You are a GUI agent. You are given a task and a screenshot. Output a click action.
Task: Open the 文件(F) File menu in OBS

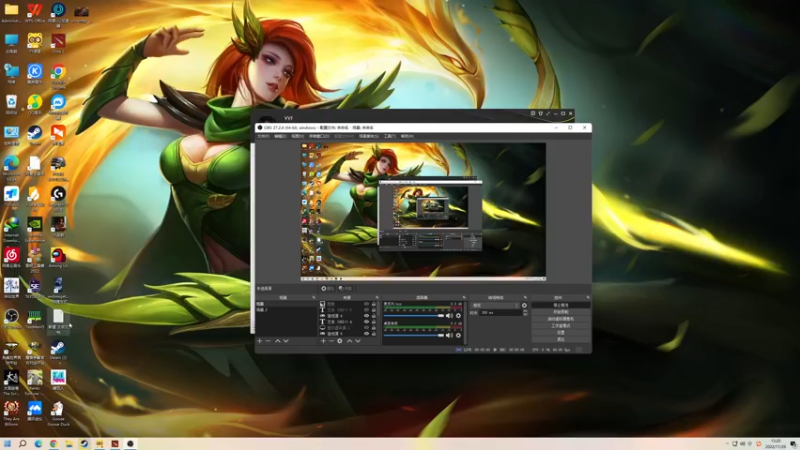click(x=263, y=136)
